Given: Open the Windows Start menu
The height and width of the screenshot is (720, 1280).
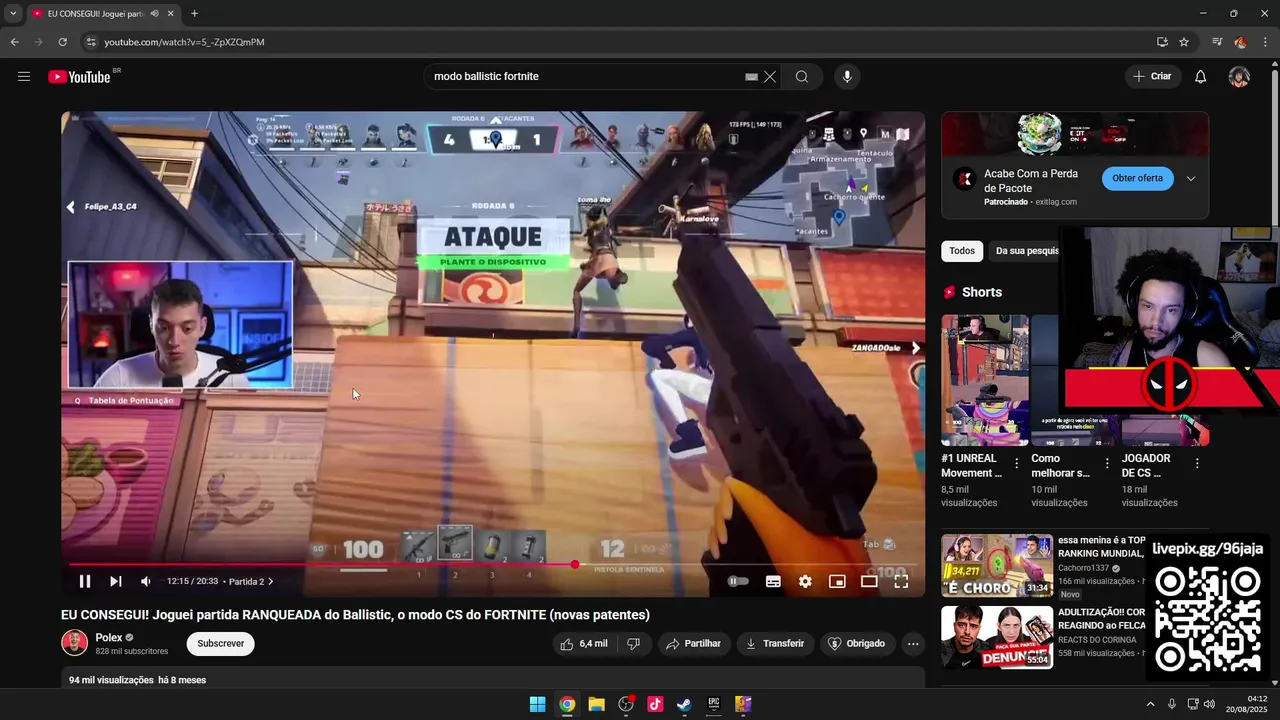Looking at the screenshot, I should [537, 704].
